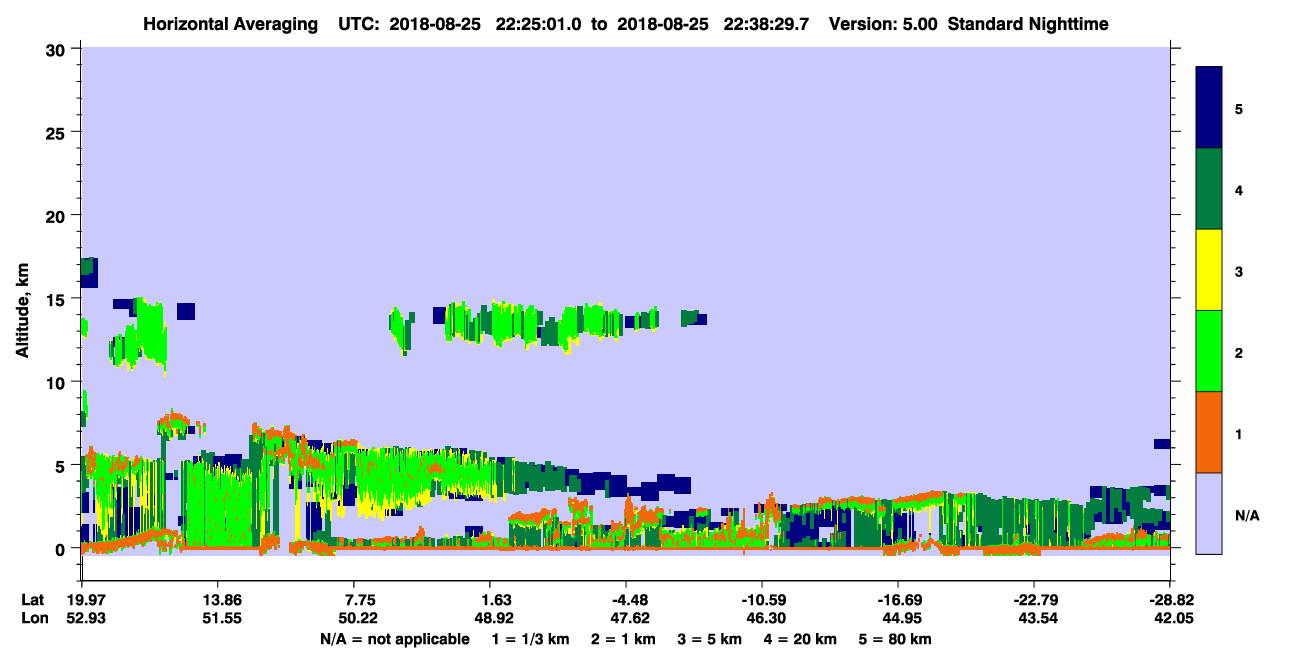Click the latitude value '-28.82'
Screen dimensions: 1300x667
[1169, 600]
